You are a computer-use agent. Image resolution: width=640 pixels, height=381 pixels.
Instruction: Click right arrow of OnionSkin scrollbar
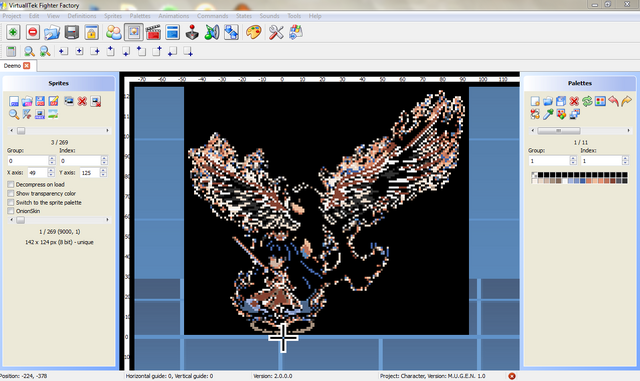click(x=107, y=220)
